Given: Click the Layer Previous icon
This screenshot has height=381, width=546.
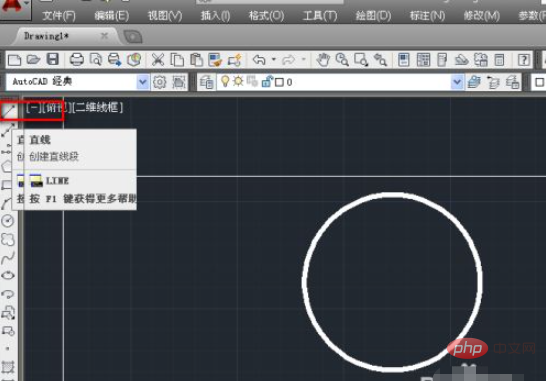Looking at the screenshot, I should tap(493, 82).
